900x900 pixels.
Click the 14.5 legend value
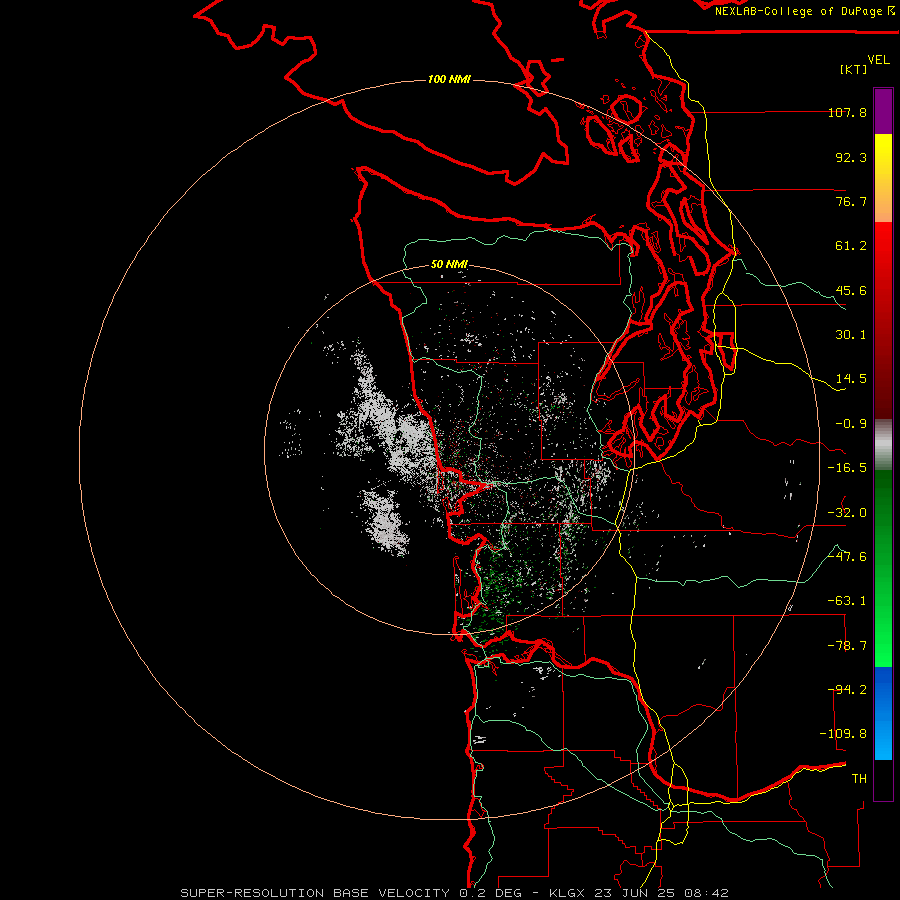851,379
